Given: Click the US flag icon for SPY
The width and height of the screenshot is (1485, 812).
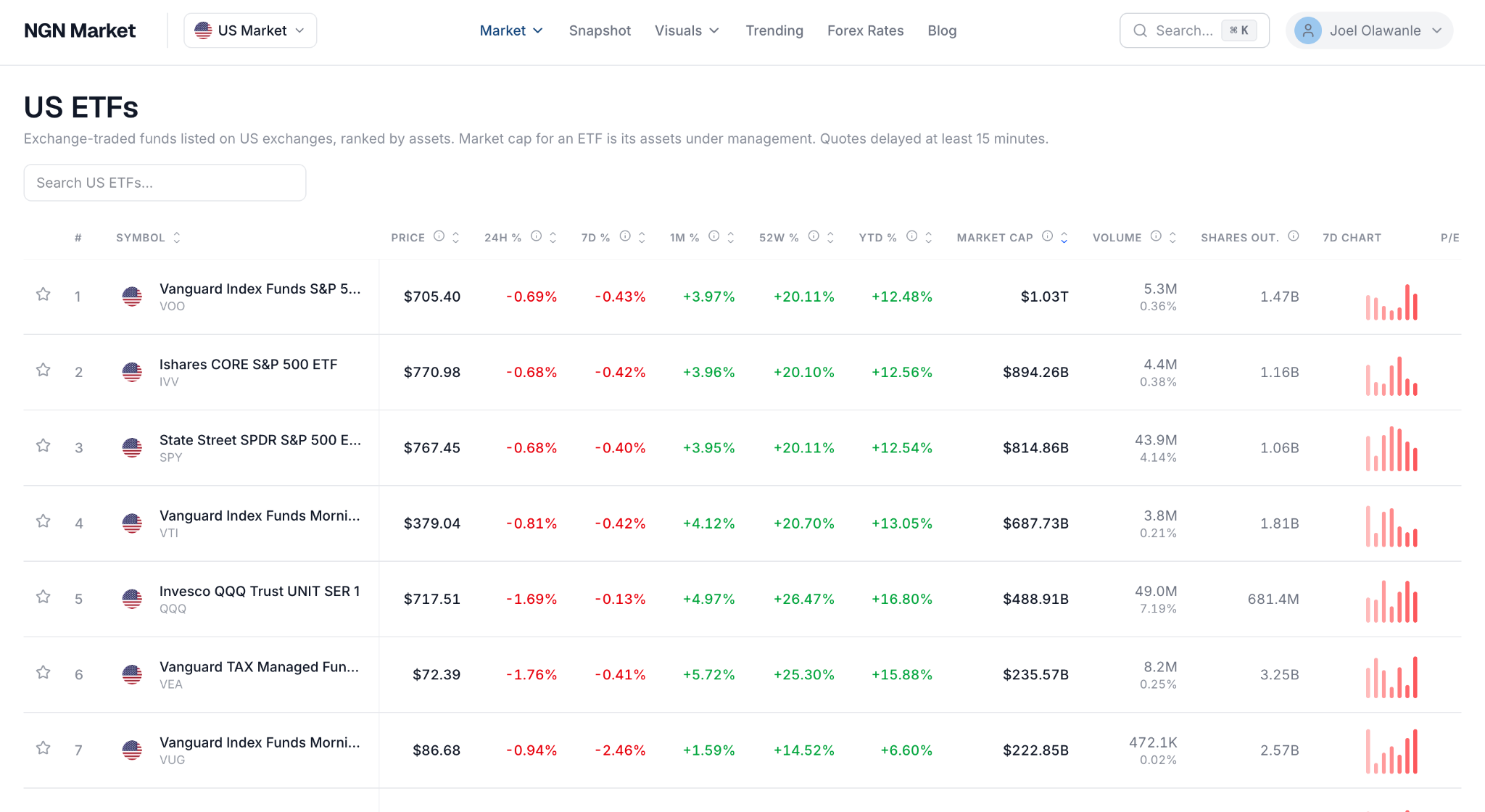Looking at the screenshot, I should point(132,447).
